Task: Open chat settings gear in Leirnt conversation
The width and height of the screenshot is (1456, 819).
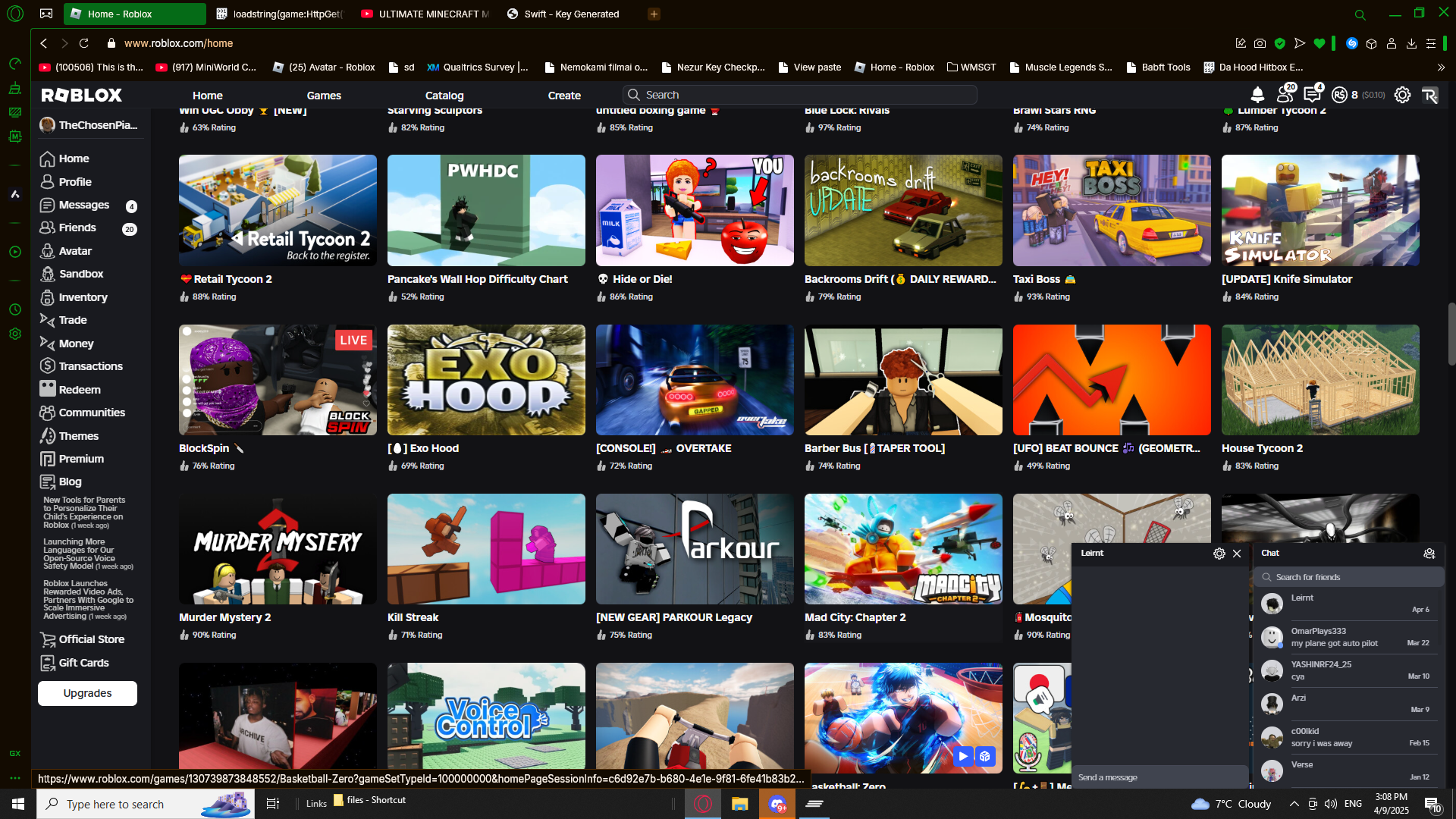Action: tap(1219, 554)
